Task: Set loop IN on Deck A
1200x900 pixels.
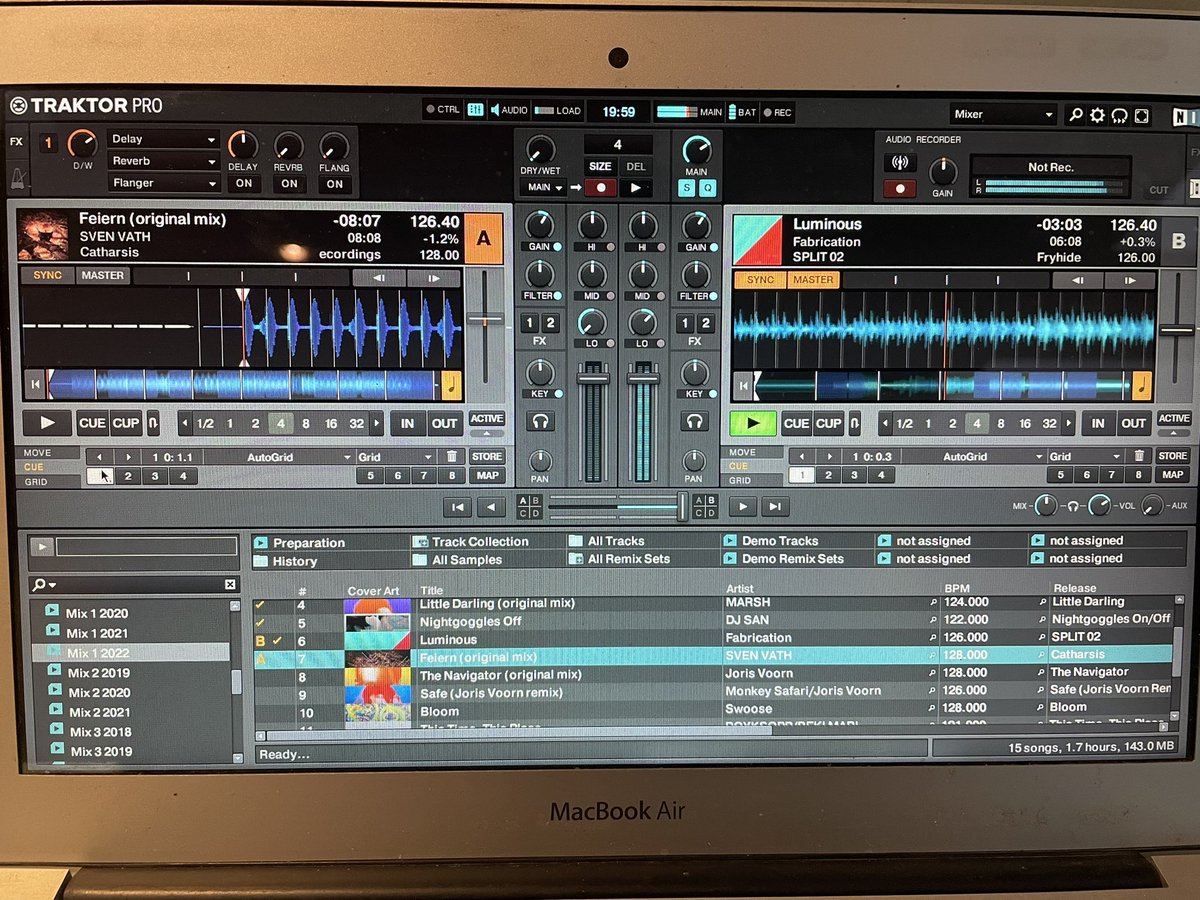Action: (x=407, y=423)
